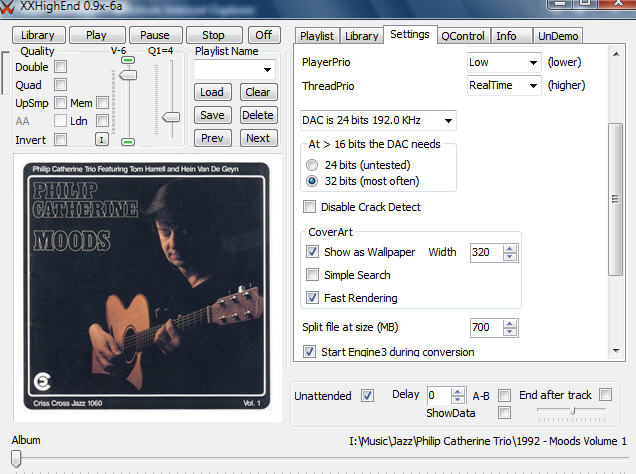This screenshot has width=636, height=474.
Task: Select 24 bits (untested) radio option
Action: 312,165
